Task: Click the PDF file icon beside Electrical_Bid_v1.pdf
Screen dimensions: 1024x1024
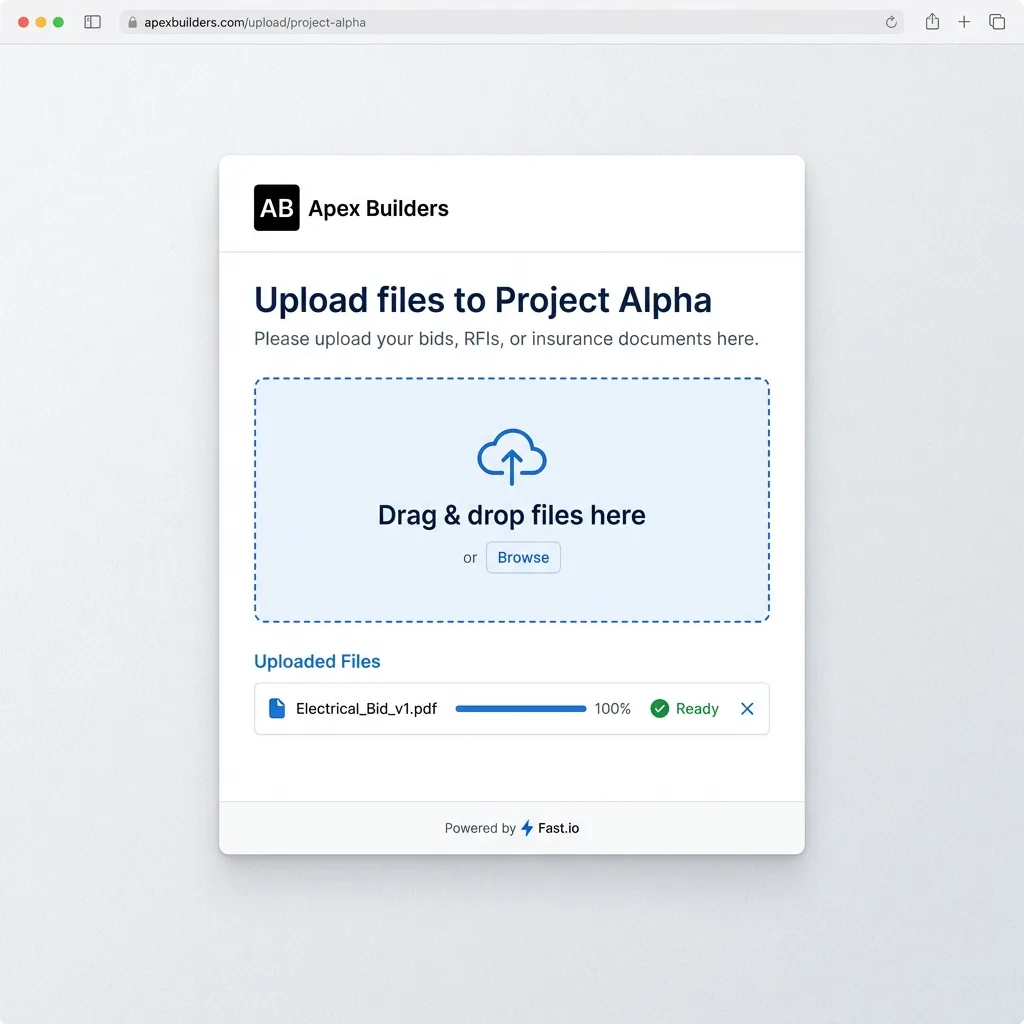Action: [x=277, y=708]
